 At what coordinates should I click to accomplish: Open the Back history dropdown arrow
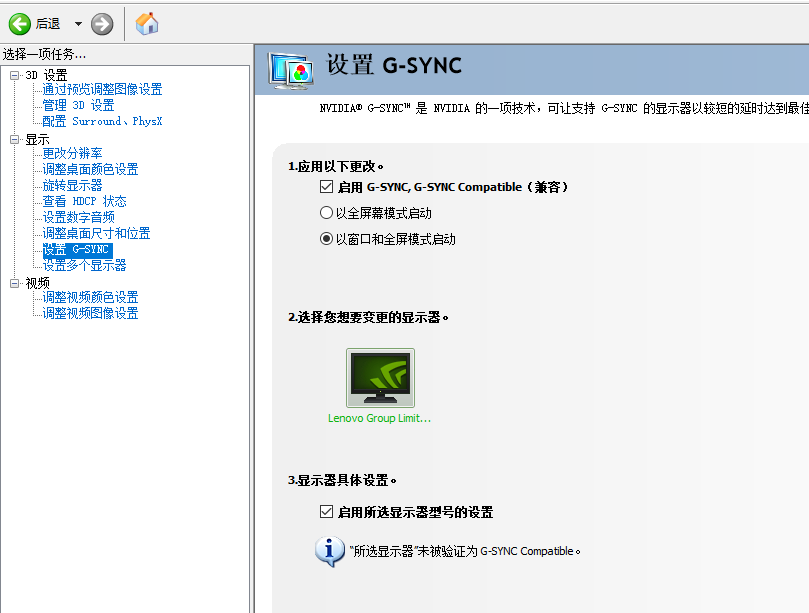click(78, 24)
